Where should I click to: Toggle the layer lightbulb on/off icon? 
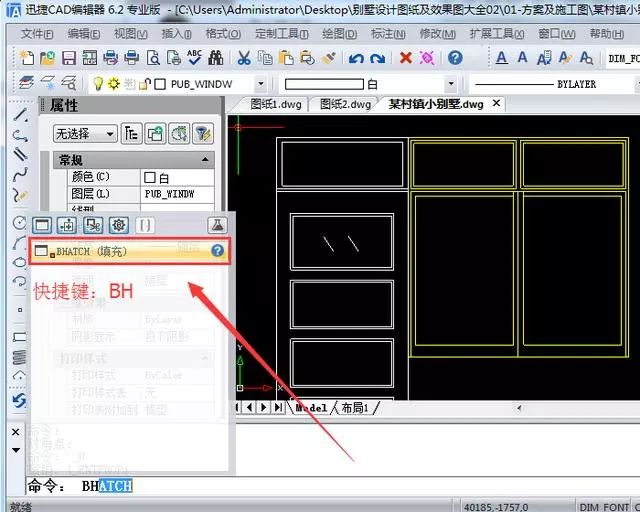coord(98,84)
